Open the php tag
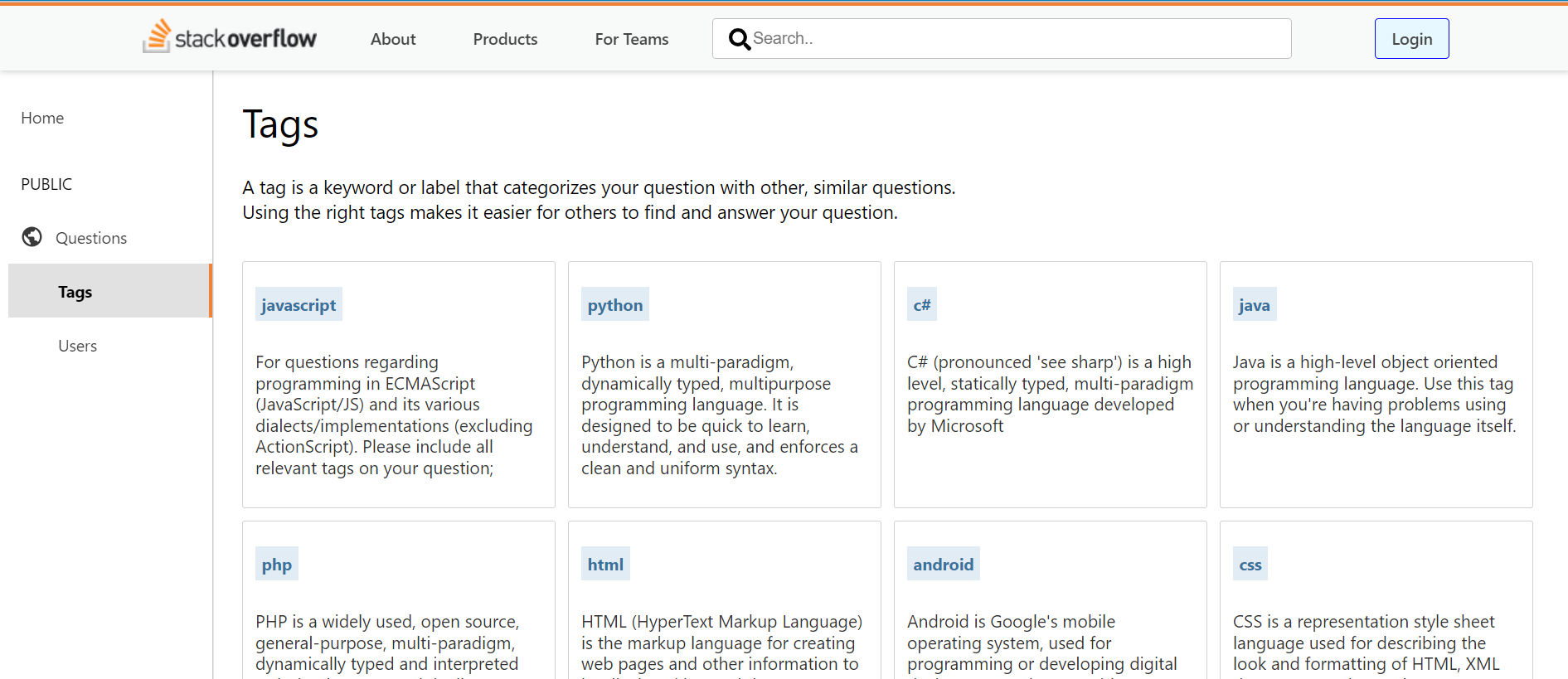1568x679 pixels. (x=277, y=564)
